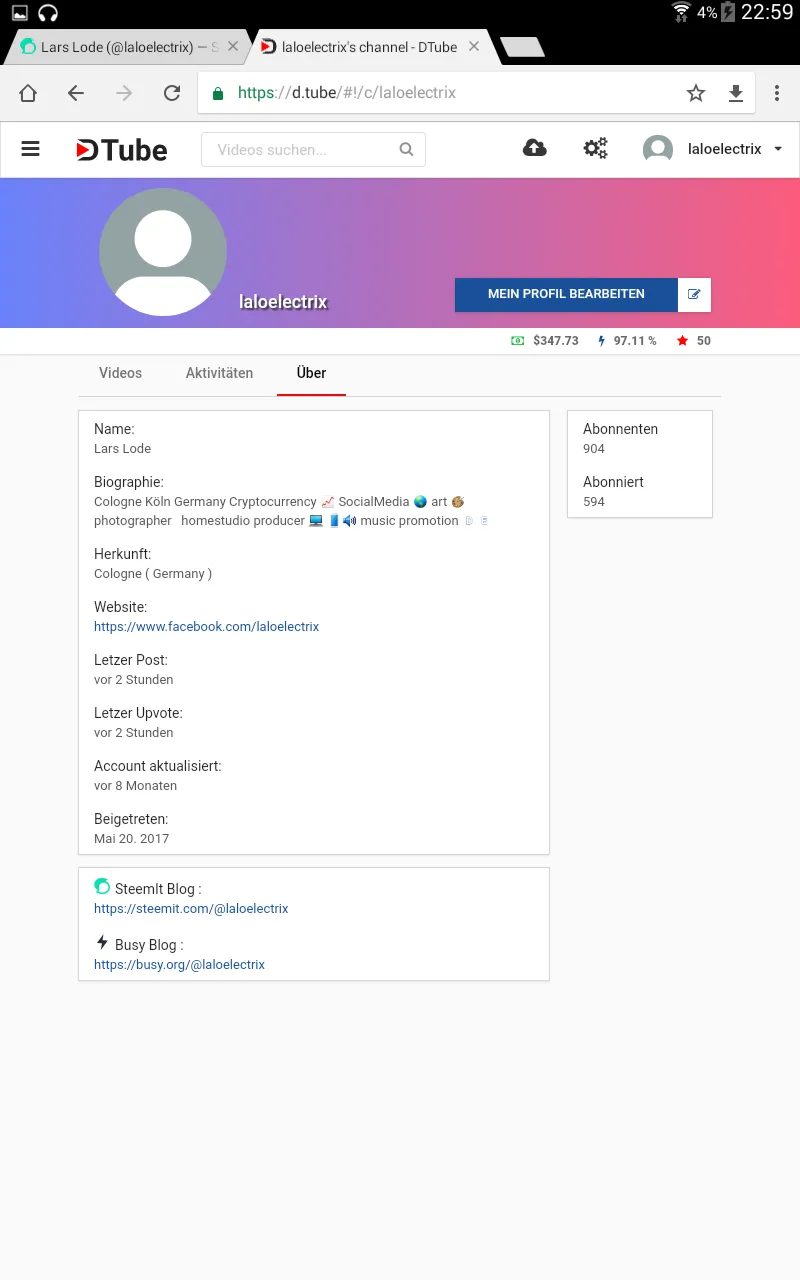The width and height of the screenshot is (800, 1280).
Task: Click Mein Profil Bearbeiten button
Action: [566, 294]
